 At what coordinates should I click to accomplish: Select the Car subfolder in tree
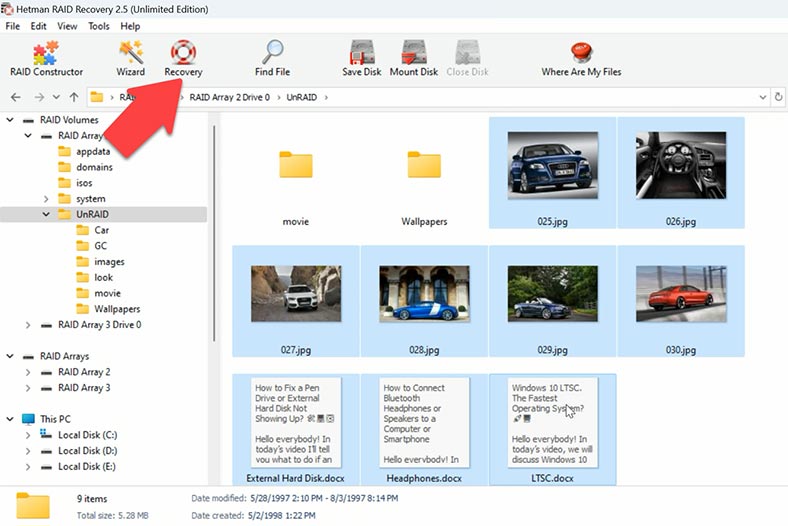(x=101, y=230)
